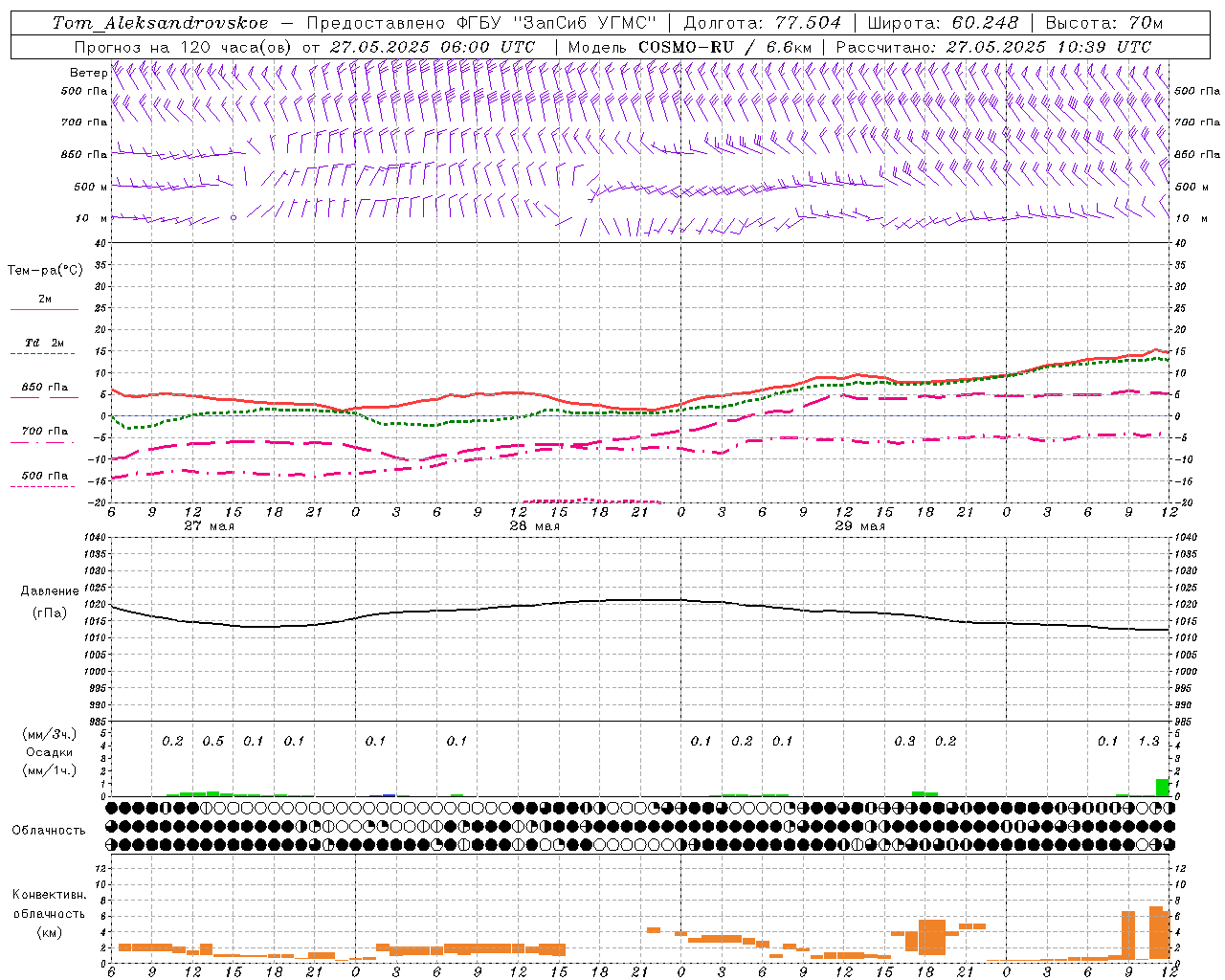Click the Прогноз на 120 часа(ов) text
The height and width of the screenshot is (980, 1225).
click(184, 47)
